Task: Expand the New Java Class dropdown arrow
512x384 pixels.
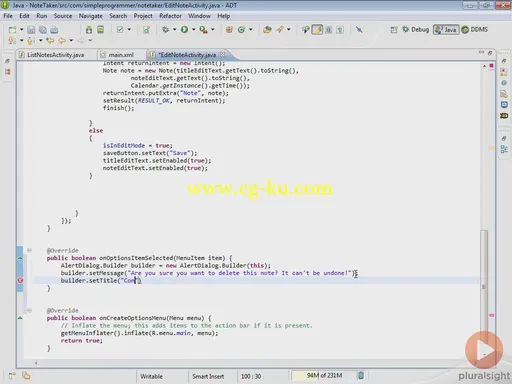Action: (250, 30)
